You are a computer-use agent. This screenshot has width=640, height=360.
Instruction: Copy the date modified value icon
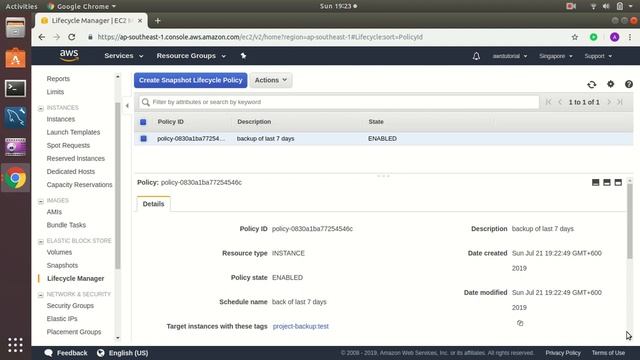pos(520,323)
